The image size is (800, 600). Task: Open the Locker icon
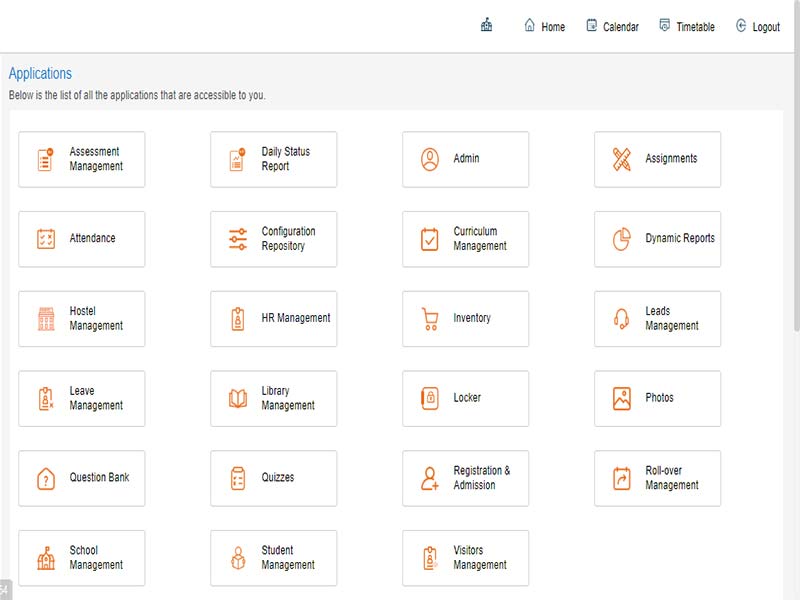429,398
